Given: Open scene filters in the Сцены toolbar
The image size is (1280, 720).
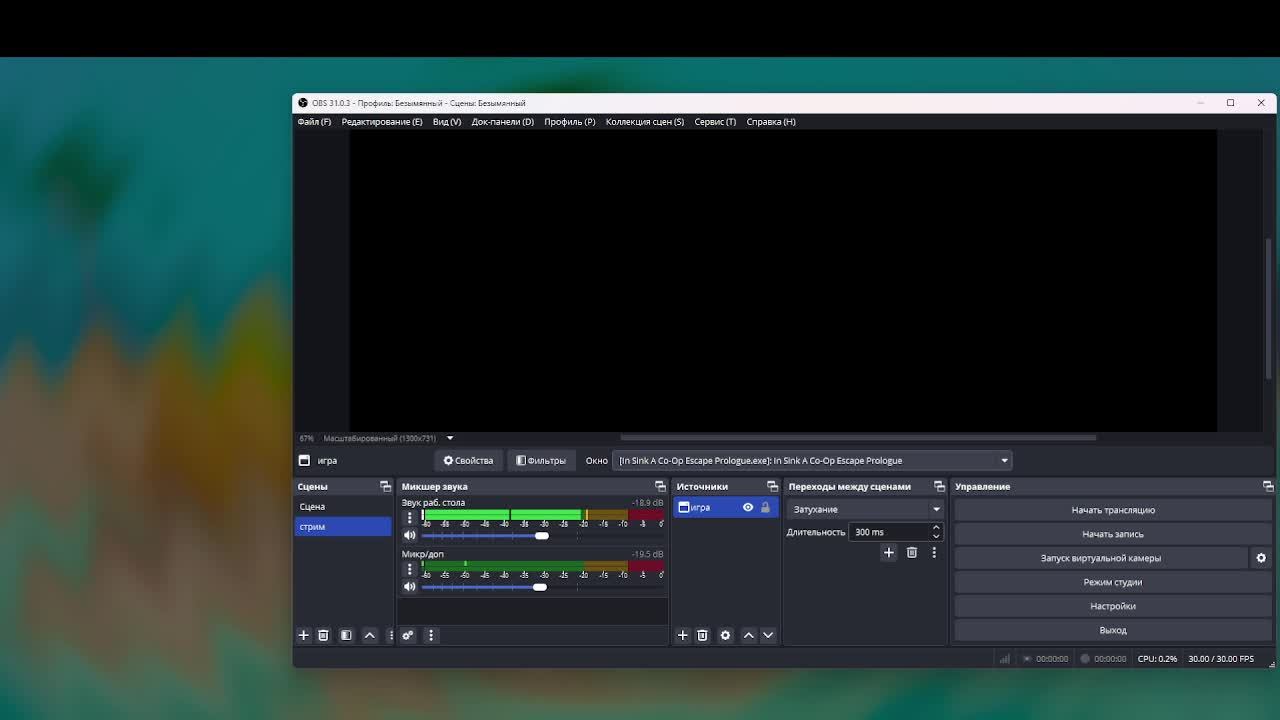Looking at the screenshot, I should [x=346, y=635].
